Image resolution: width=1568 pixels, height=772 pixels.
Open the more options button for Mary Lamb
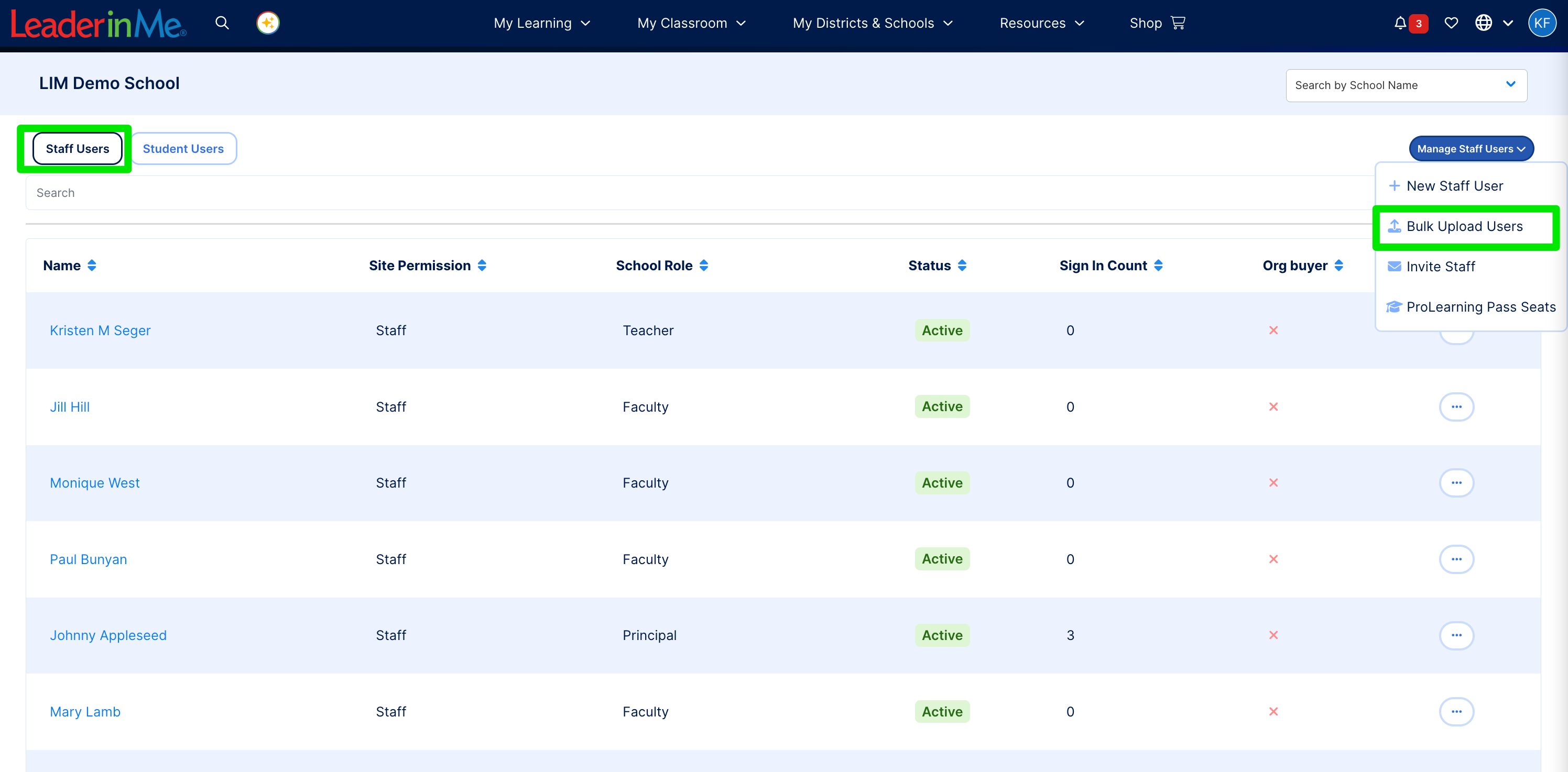click(x=1456, y=712)
